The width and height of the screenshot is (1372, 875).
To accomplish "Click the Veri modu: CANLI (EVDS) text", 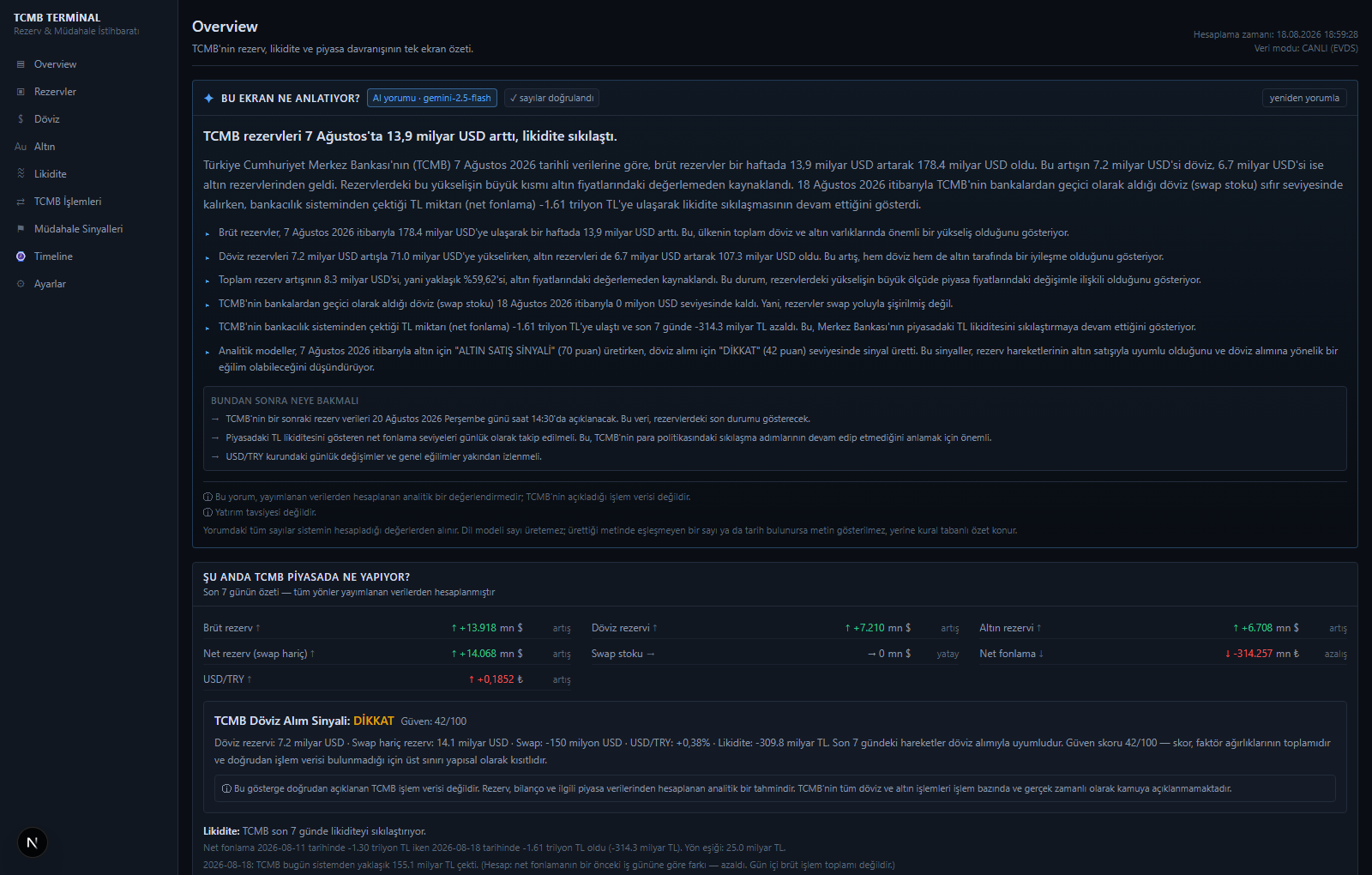I will click(x=1306, y=48).
